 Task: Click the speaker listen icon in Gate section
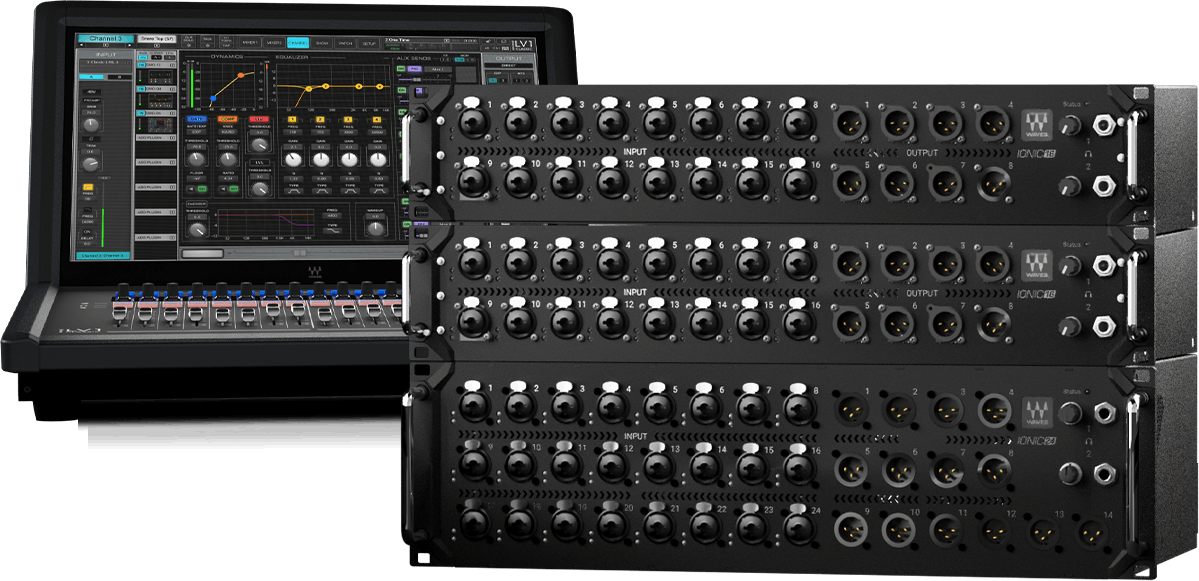191,189
